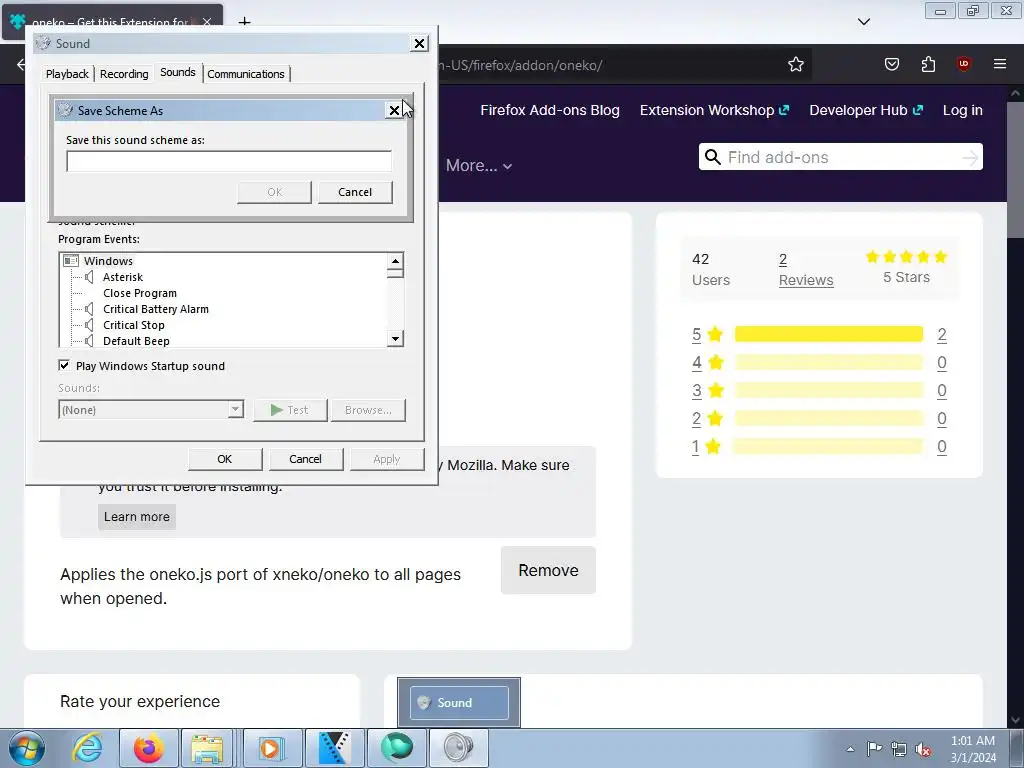The image size is (1024, 768).
Task: Show hidden tray icons arrow
Action: pyautogui.click(x=850, y=749)
